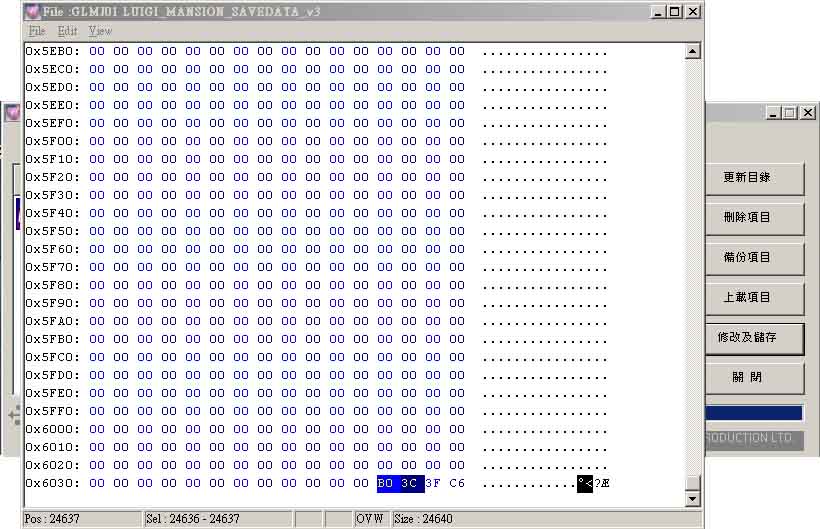The image size is (820, 529).
Task: Click 更新目錄 button in background window
Action: (x=754, y=178)
